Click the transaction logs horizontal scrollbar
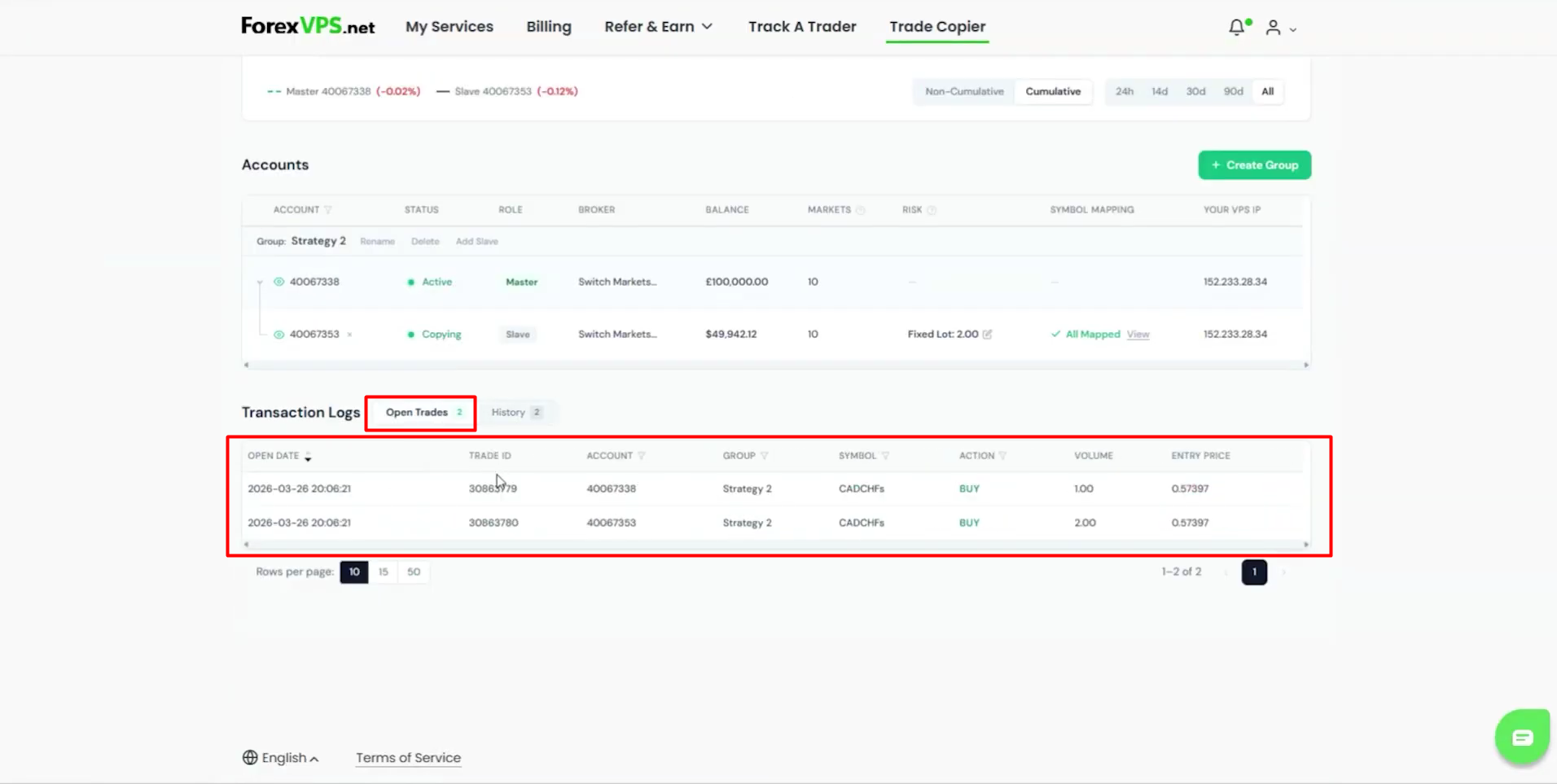This screenshot has width=1557, height=784. (776, 545)
